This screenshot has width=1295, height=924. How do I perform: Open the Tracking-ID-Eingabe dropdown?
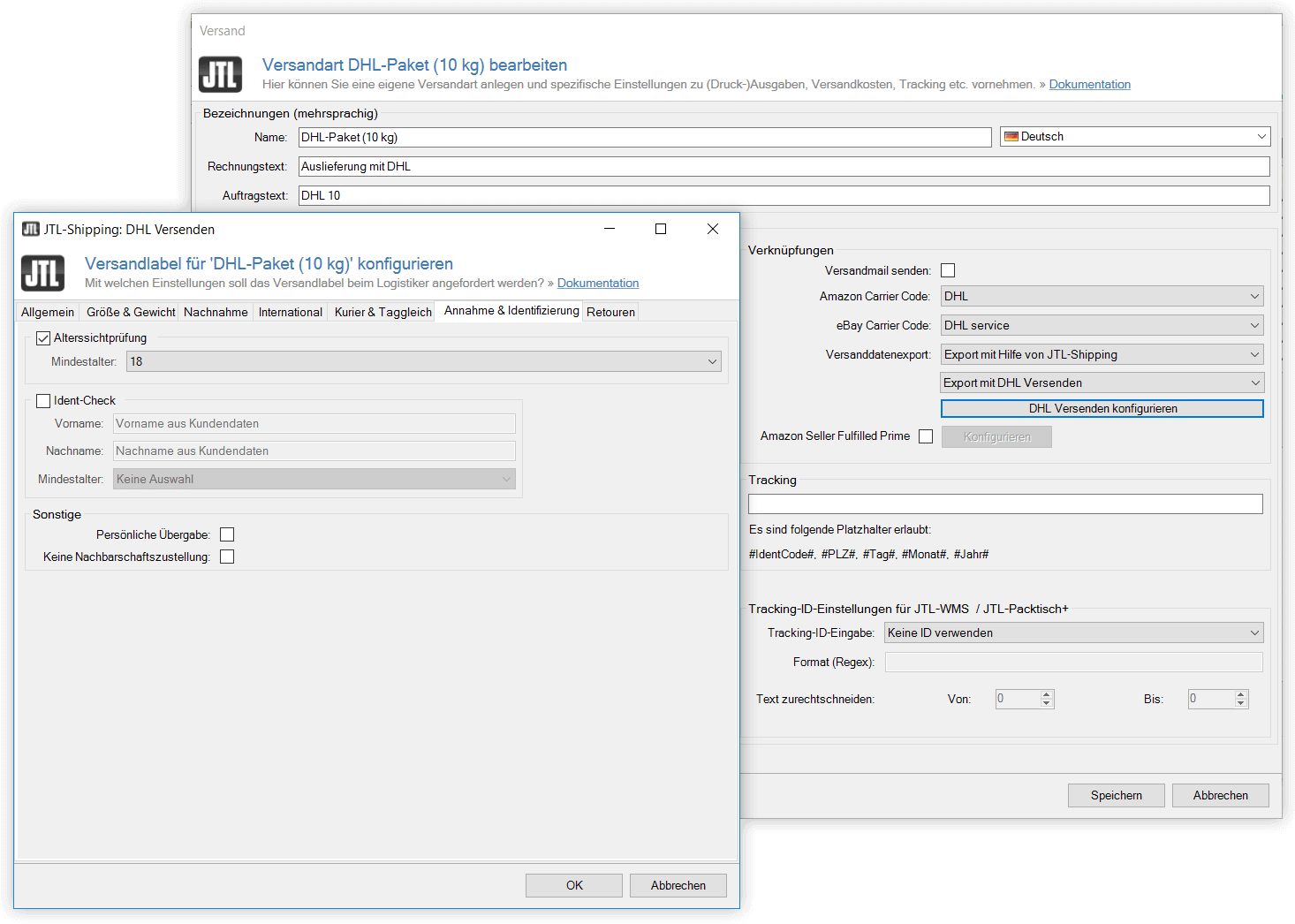click(x=1073, y=632)
